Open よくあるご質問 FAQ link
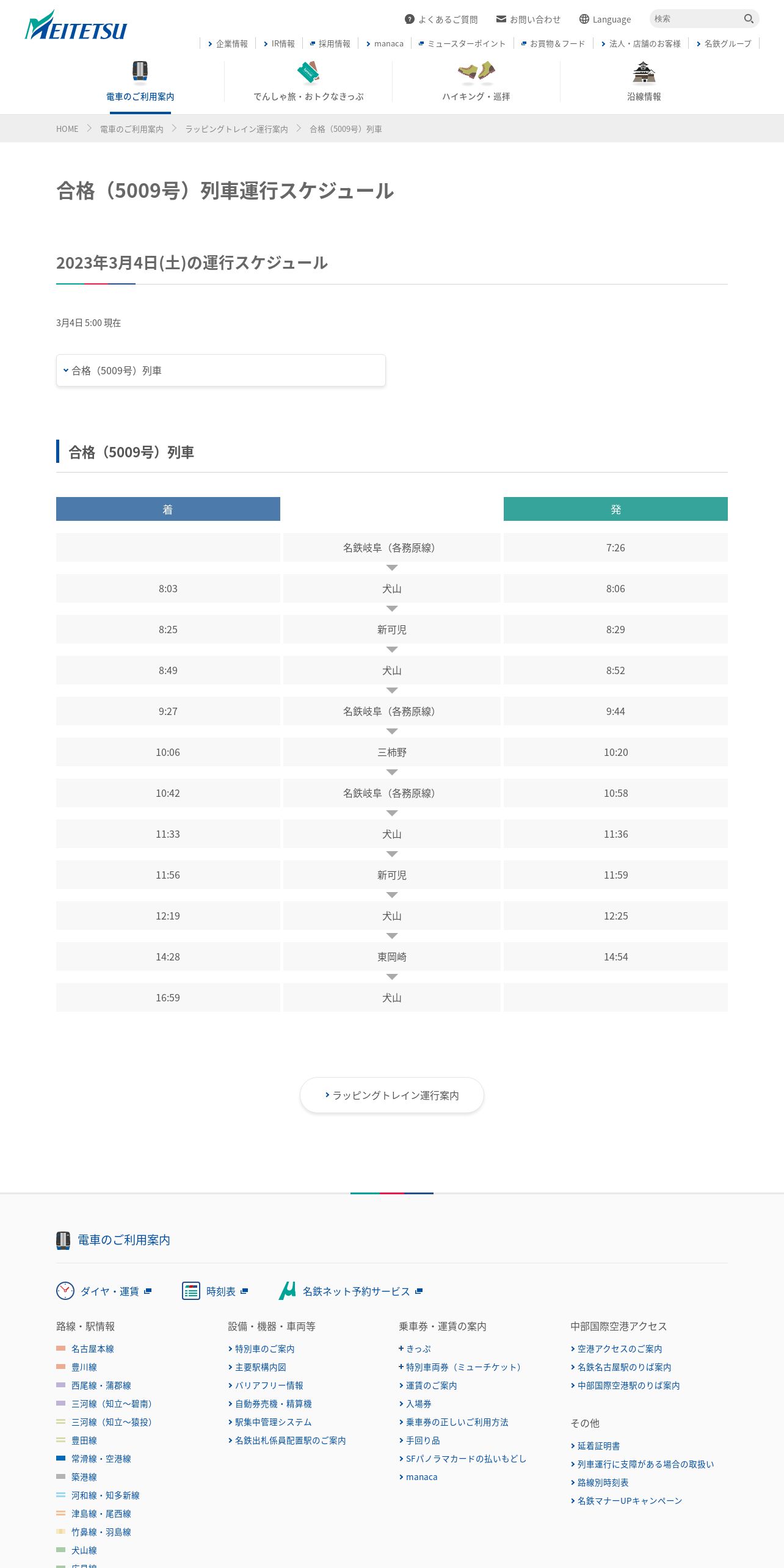This screenshot has width=784, height=1568. [x=441, y=20]
